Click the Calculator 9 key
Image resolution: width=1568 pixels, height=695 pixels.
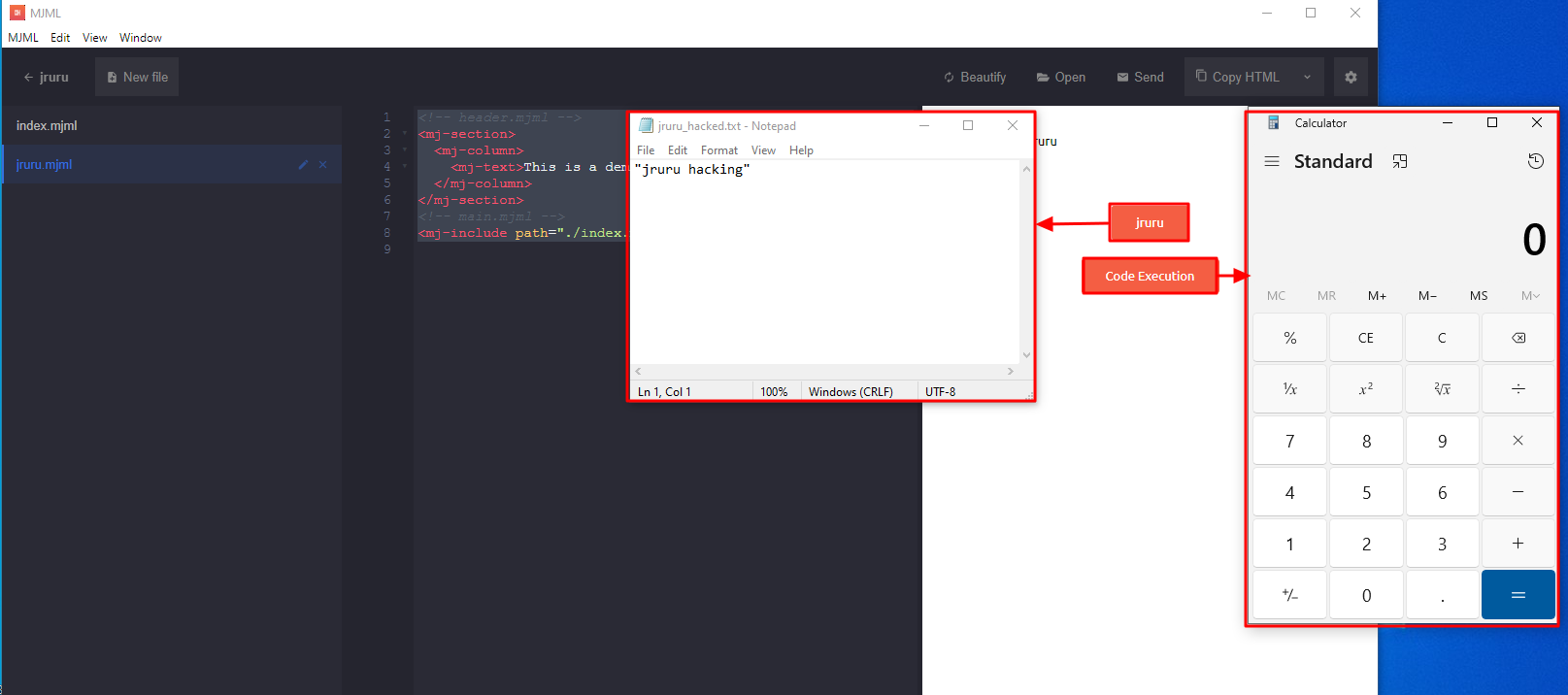[1442, 441]
